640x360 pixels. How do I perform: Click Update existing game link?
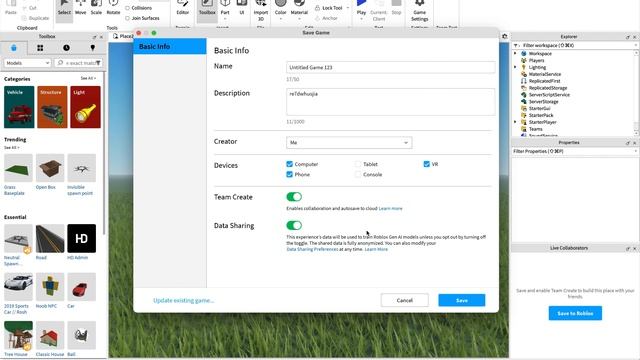(183, 300)
